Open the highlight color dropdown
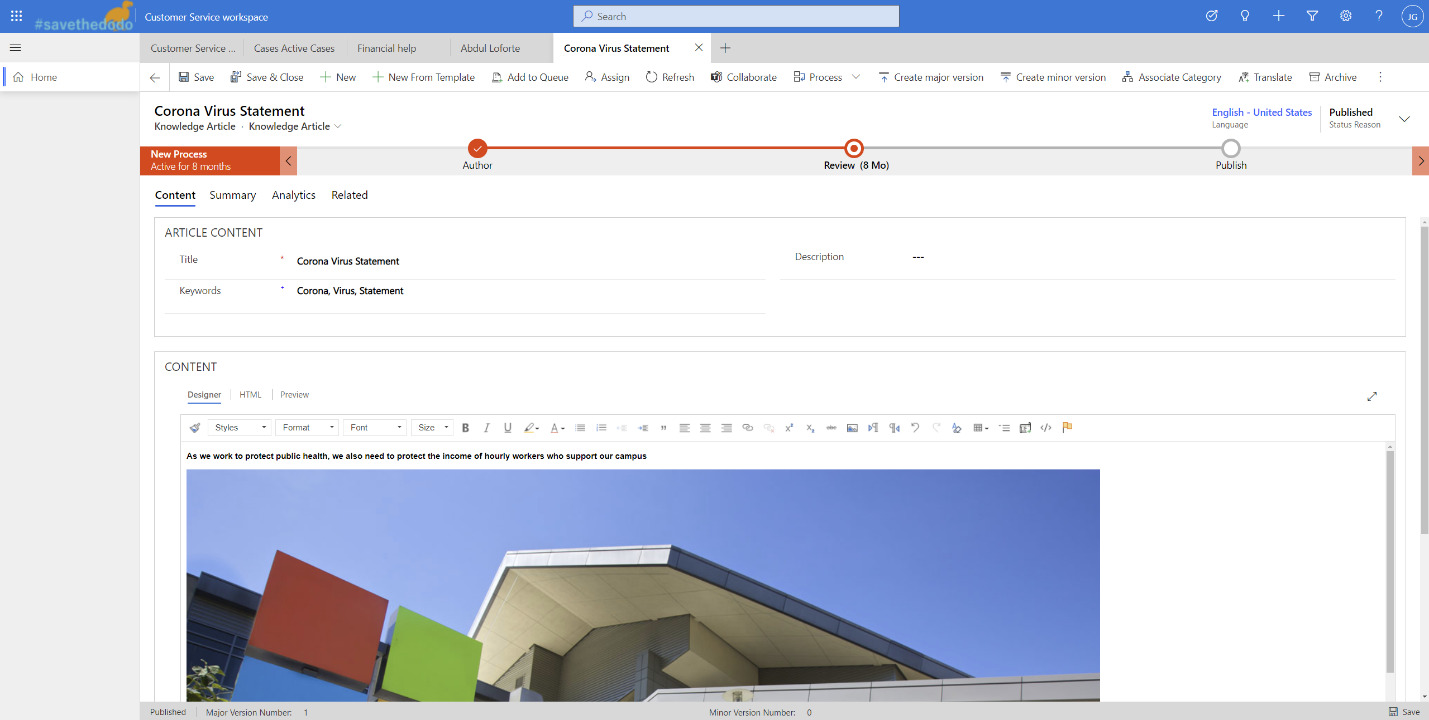1429x720 pixels. [x=532, y=427]
